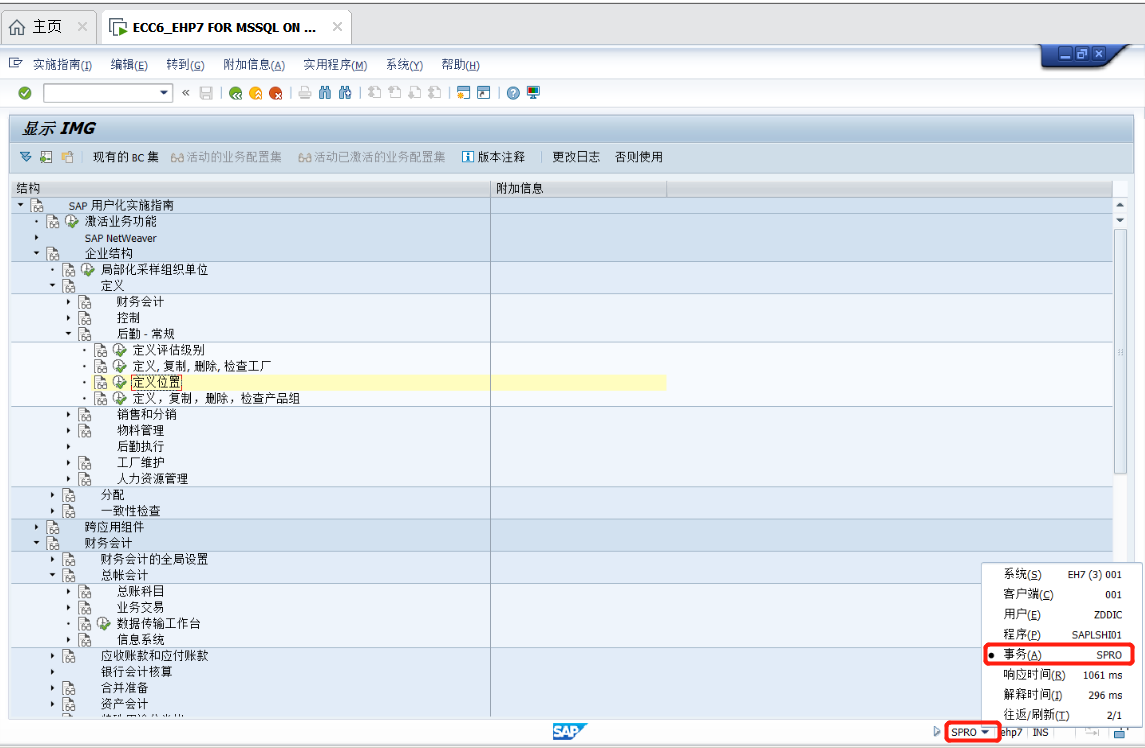Select 程序(P) SAPLSHI01 status option
1145x748 pixels.
coord(1059,635)
